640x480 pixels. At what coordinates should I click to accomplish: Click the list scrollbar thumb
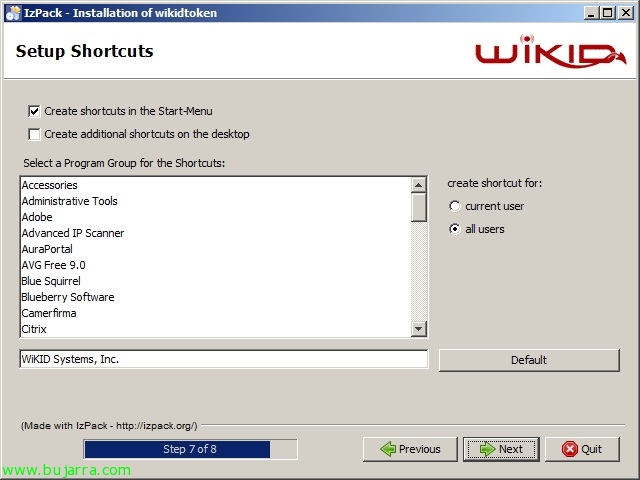pos(418,207)
